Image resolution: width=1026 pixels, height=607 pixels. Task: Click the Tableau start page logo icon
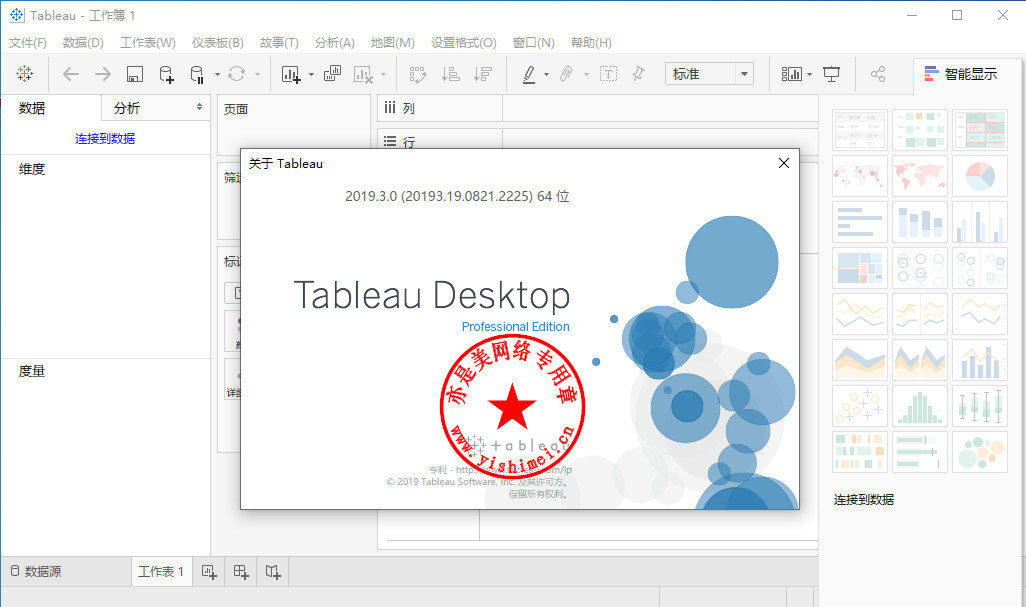(24, 74)
